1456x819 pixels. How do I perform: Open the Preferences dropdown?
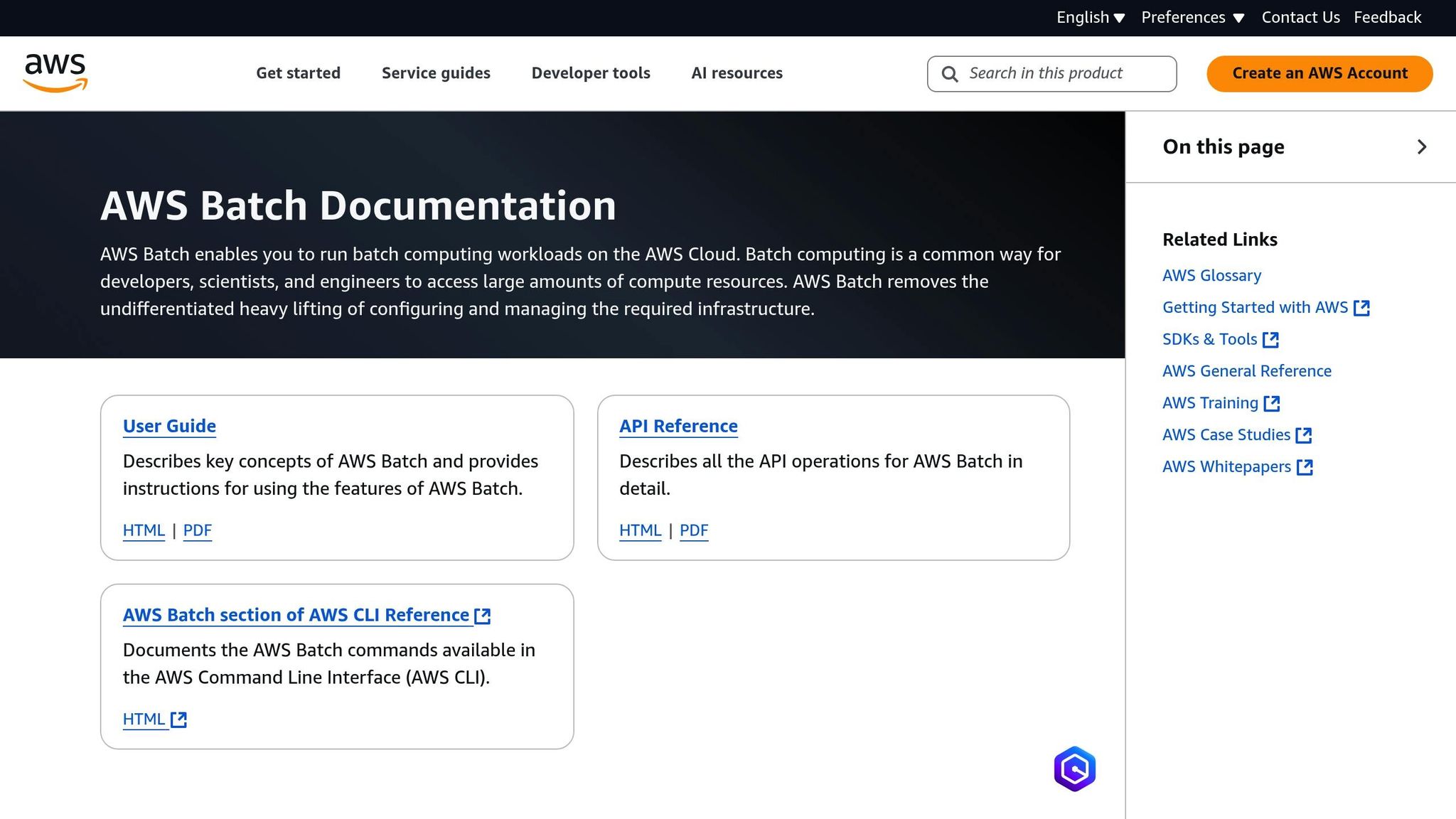point(1192,17)
